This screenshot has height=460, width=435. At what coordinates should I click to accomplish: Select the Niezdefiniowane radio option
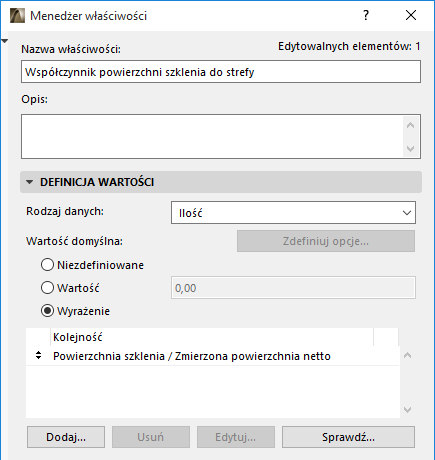click(x=47, y=265)
